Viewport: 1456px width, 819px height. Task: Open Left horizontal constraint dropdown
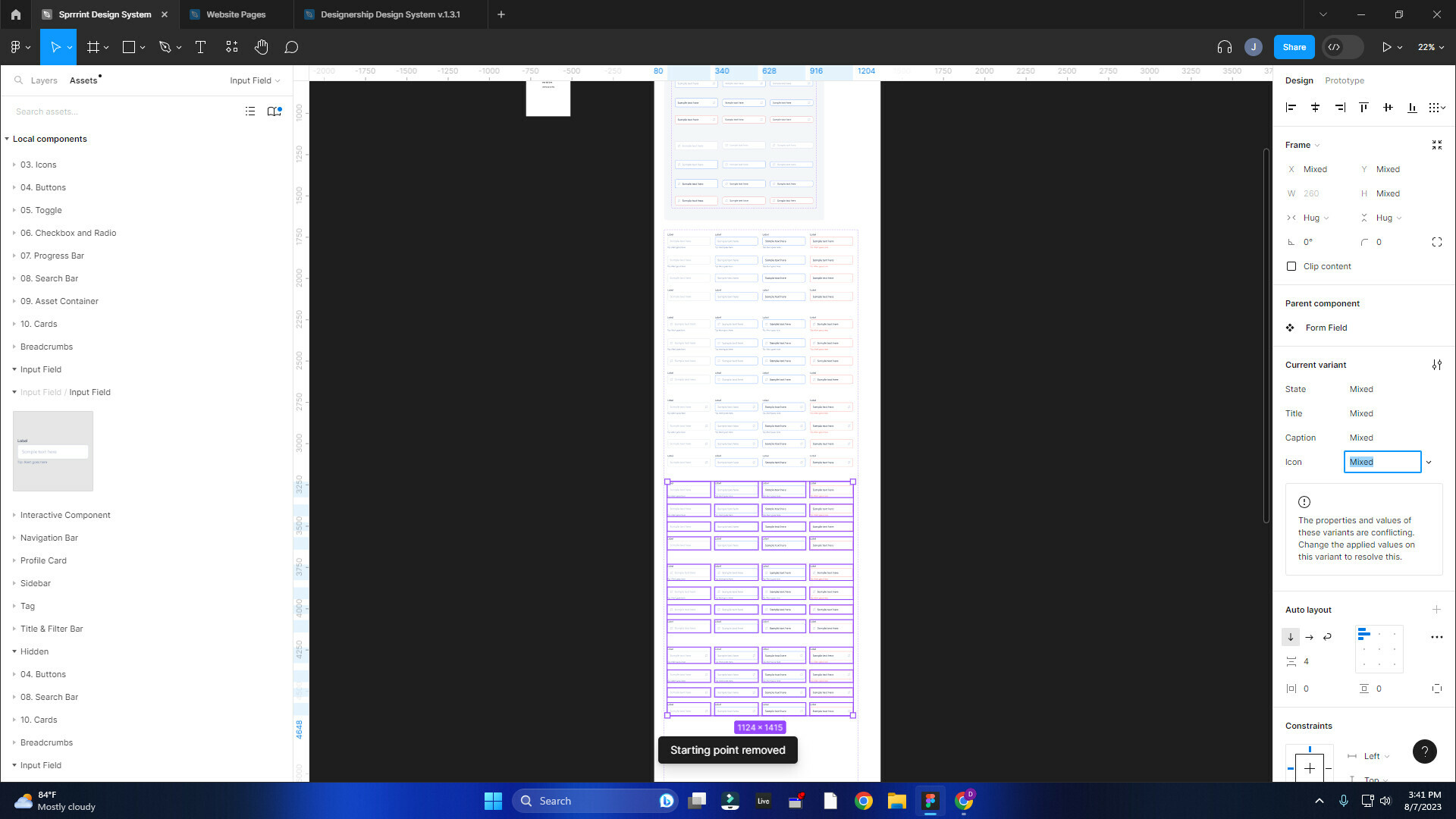pyautogui.click(x=1376, y=756)
